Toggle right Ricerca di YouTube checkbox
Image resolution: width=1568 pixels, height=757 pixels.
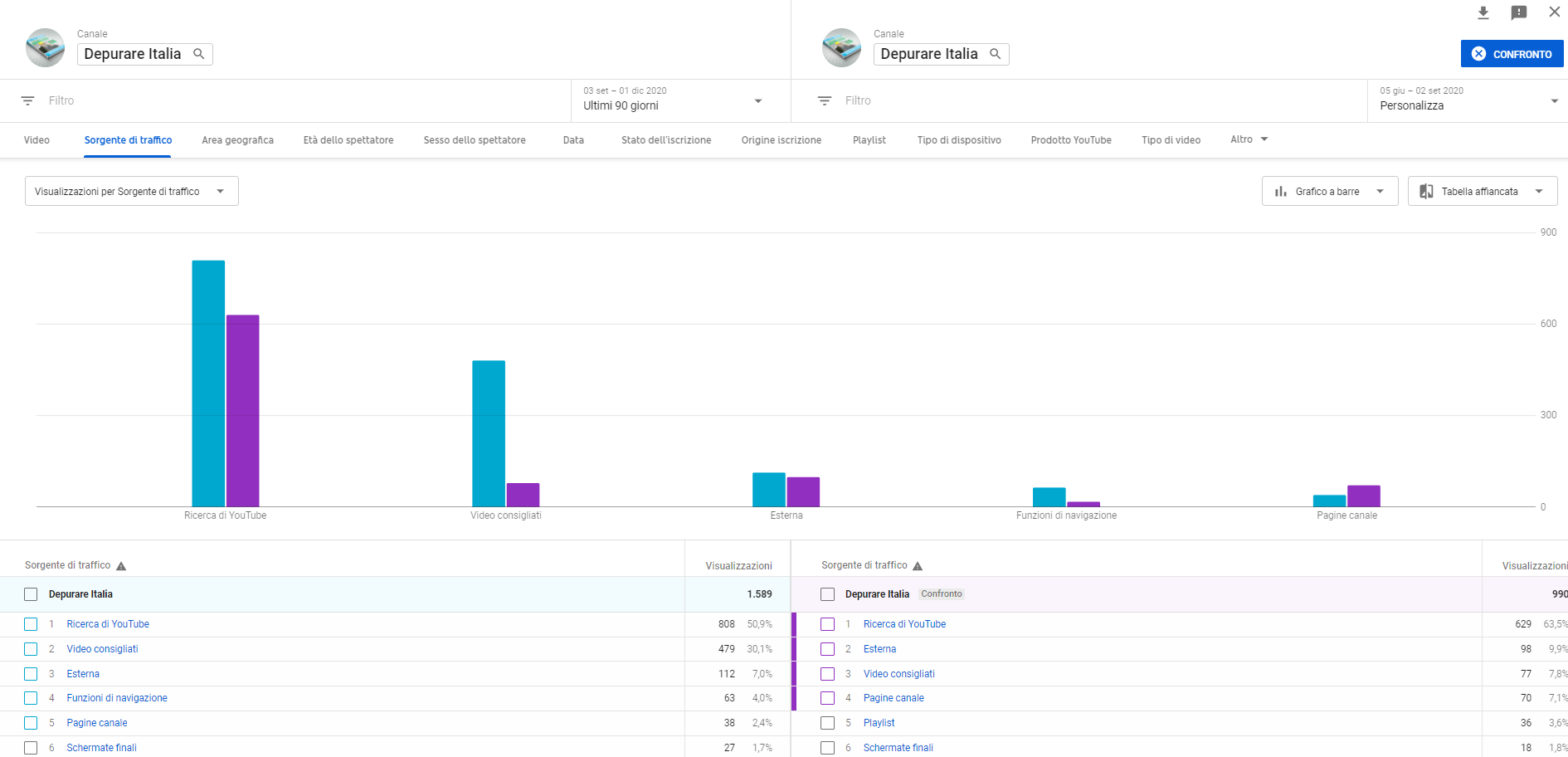tap(827, 624)
